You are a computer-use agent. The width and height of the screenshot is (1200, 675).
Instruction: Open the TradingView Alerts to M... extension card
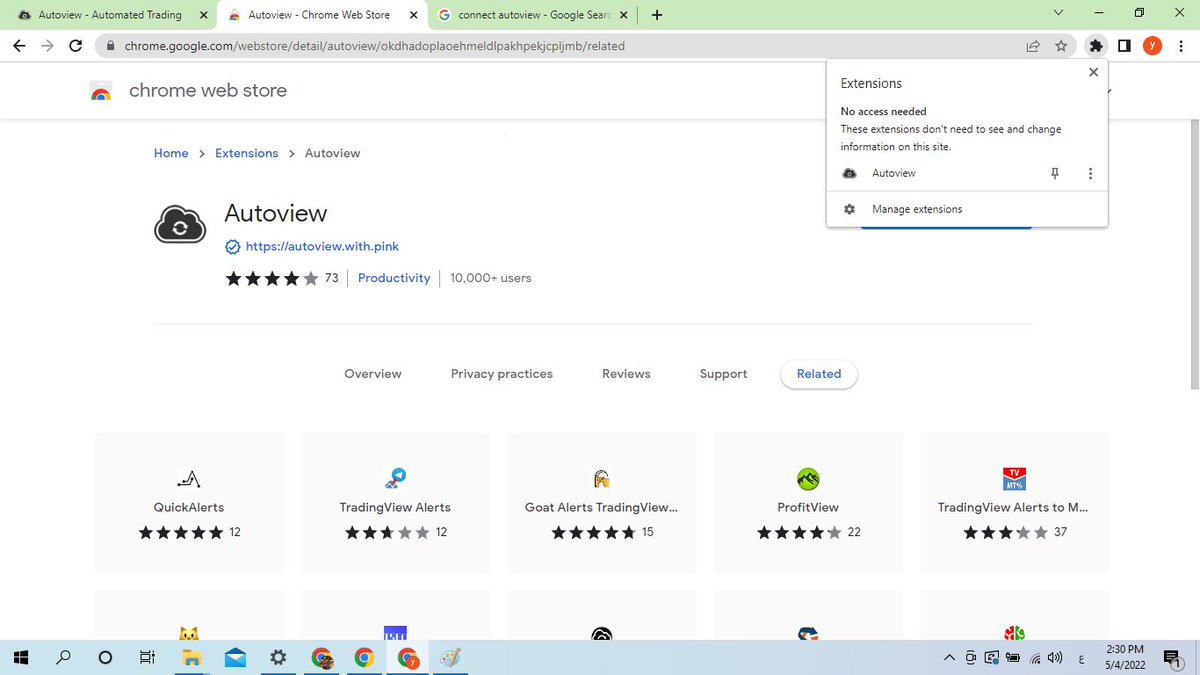1014,503
